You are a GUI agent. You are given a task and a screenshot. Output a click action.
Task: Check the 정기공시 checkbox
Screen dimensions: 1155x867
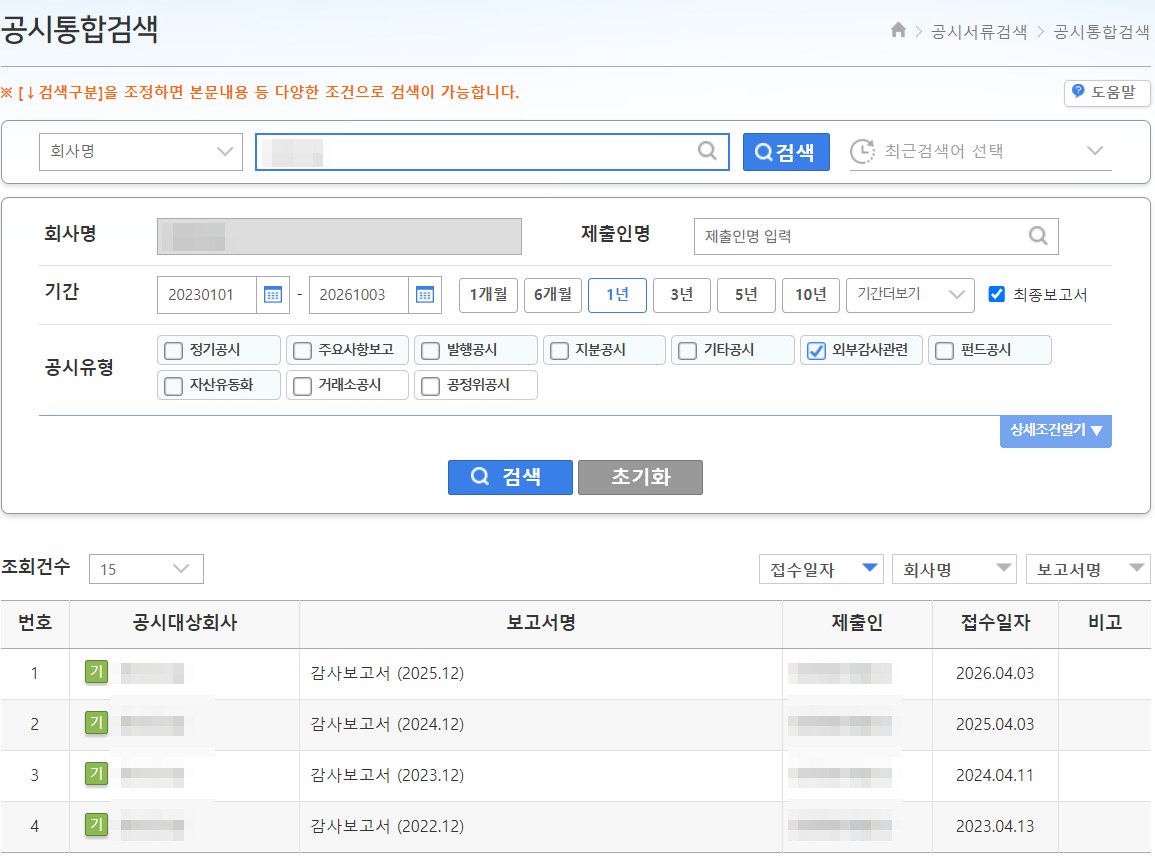pos(174,351)
